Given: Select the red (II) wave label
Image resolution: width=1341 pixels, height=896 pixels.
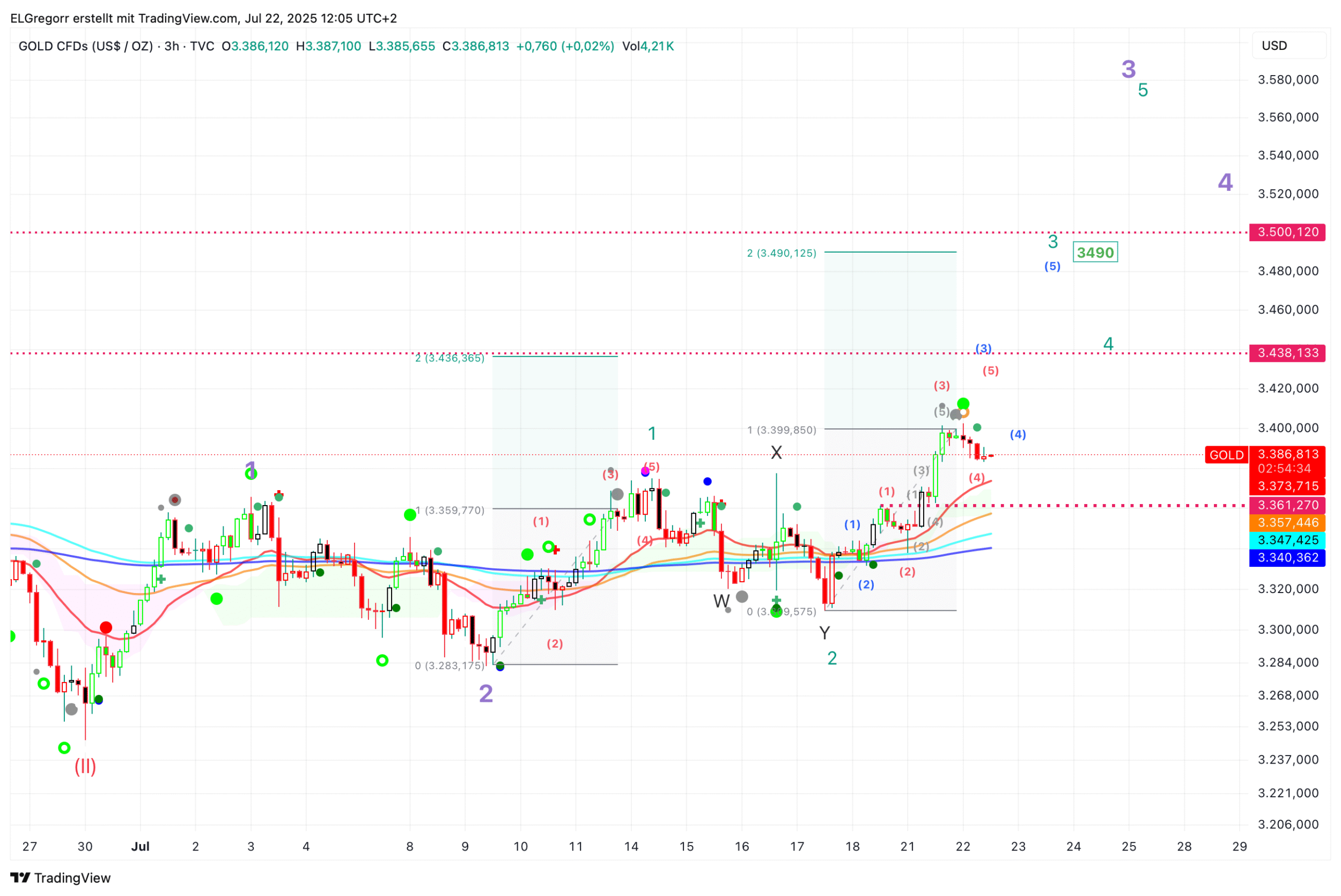Looking at the screenshot, I should pos(85,766).
